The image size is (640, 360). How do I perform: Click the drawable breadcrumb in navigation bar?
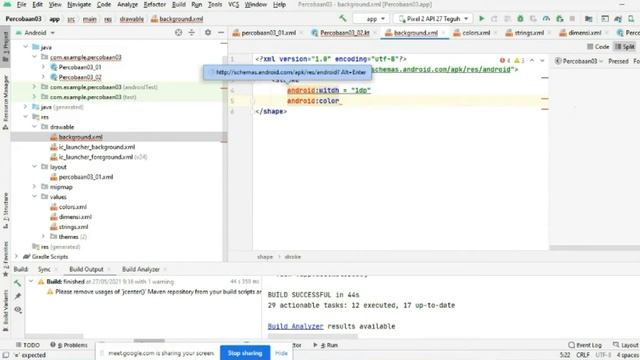tap(131, 19)
